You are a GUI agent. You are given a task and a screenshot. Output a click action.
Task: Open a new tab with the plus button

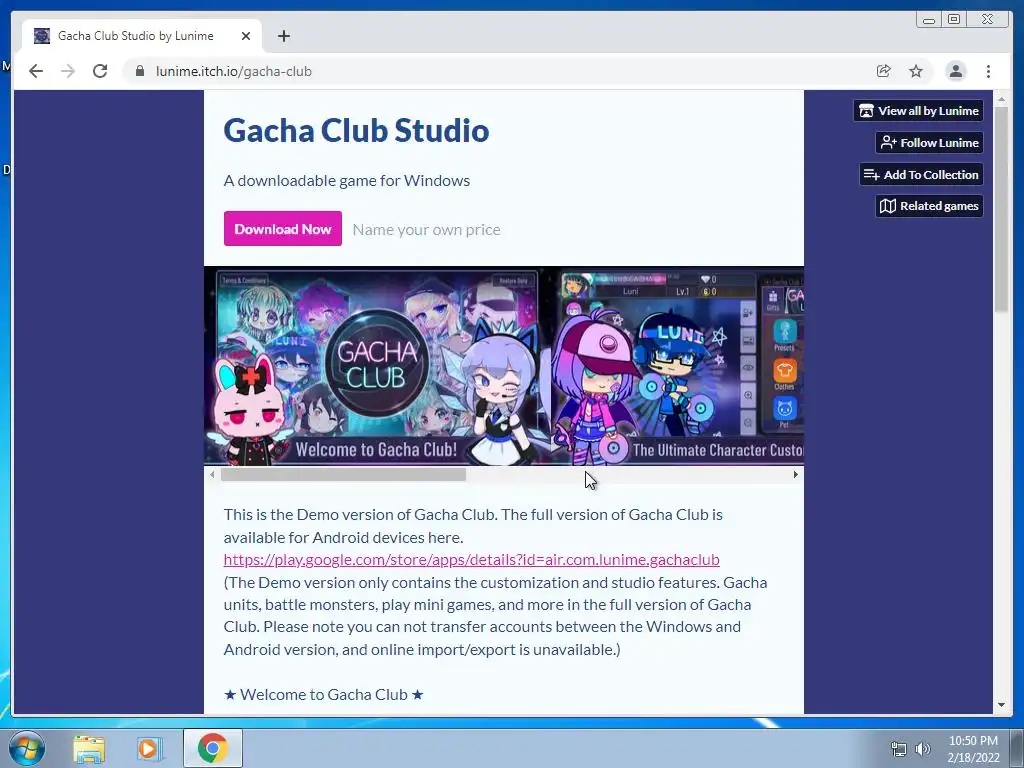pyautogui.click(x=283, y=36)
